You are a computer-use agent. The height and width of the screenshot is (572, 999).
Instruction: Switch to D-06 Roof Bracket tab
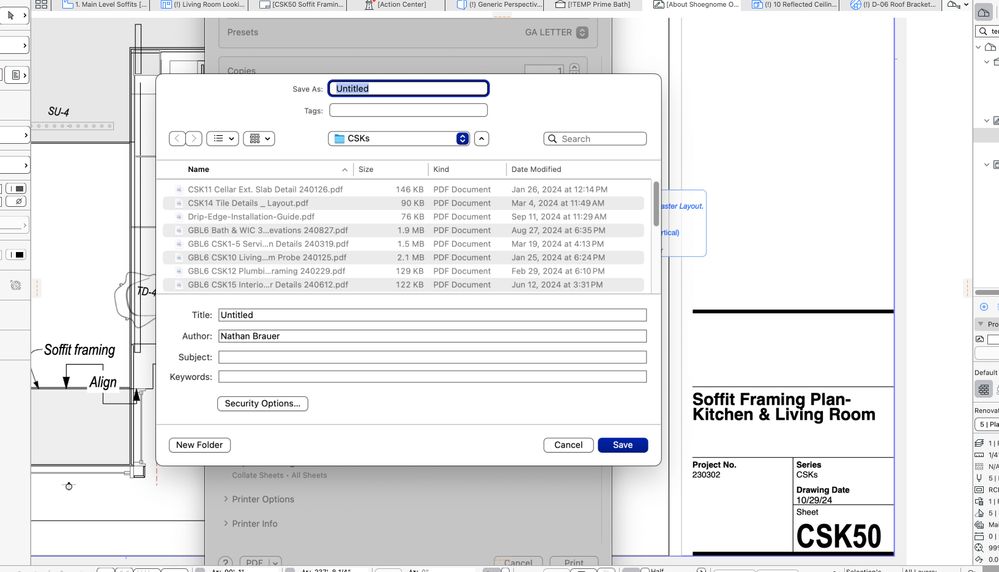[x=893, y=4]
